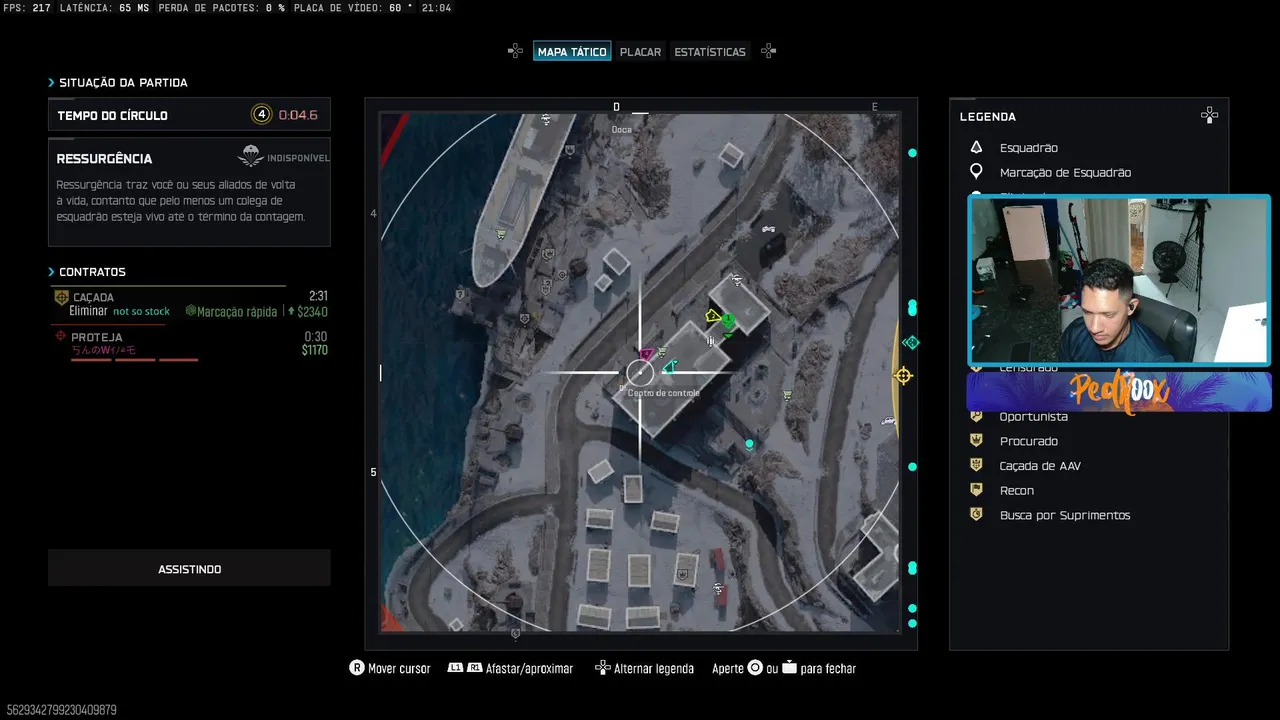1280x720 pixels.
Task: Click the Marcação rápida label
Action: pos(237,312)
